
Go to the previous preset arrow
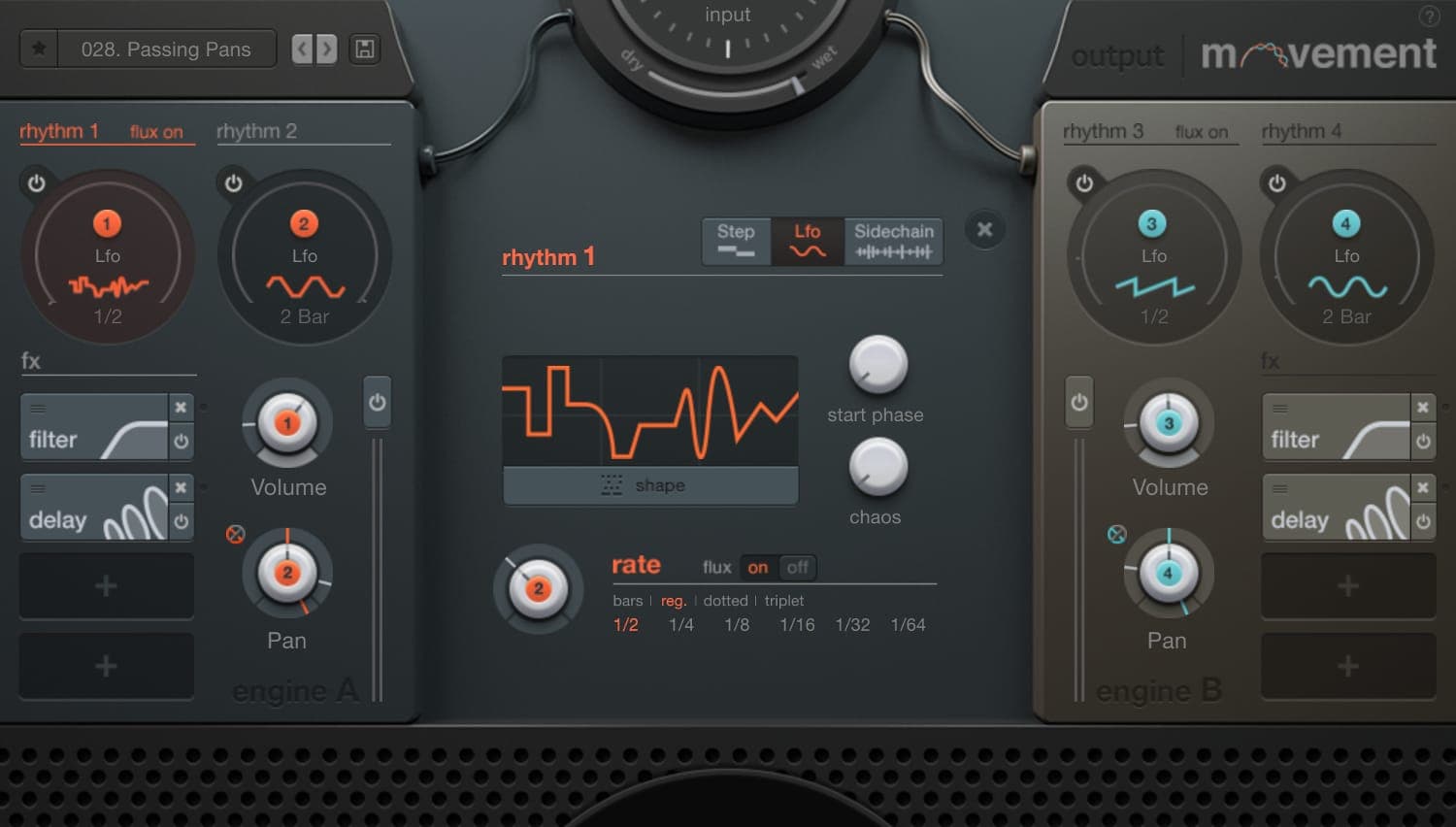click(303, 49)
